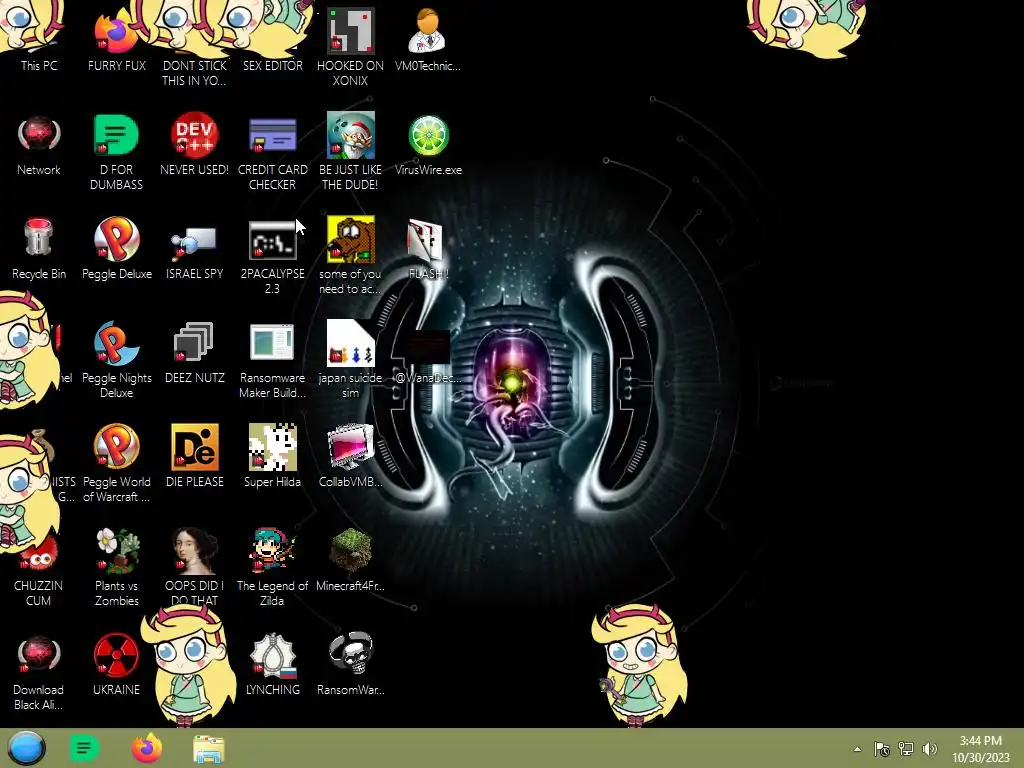This screenshot has width=1024, height=768.
Task: Open the volume speaker tray icon
Action: click(x=930, y=749)
